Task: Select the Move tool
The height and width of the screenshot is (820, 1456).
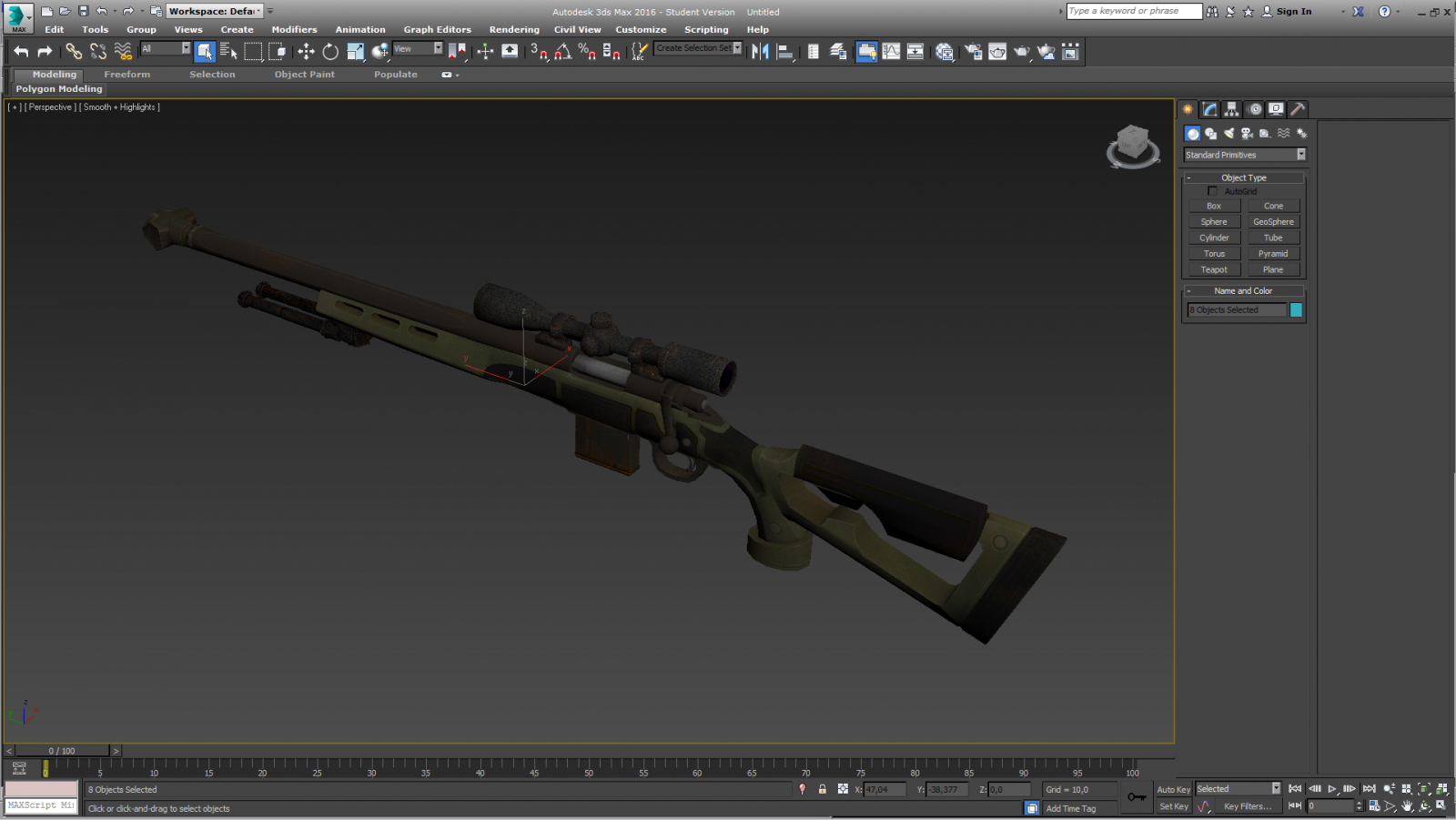Action: pos(306,52)
